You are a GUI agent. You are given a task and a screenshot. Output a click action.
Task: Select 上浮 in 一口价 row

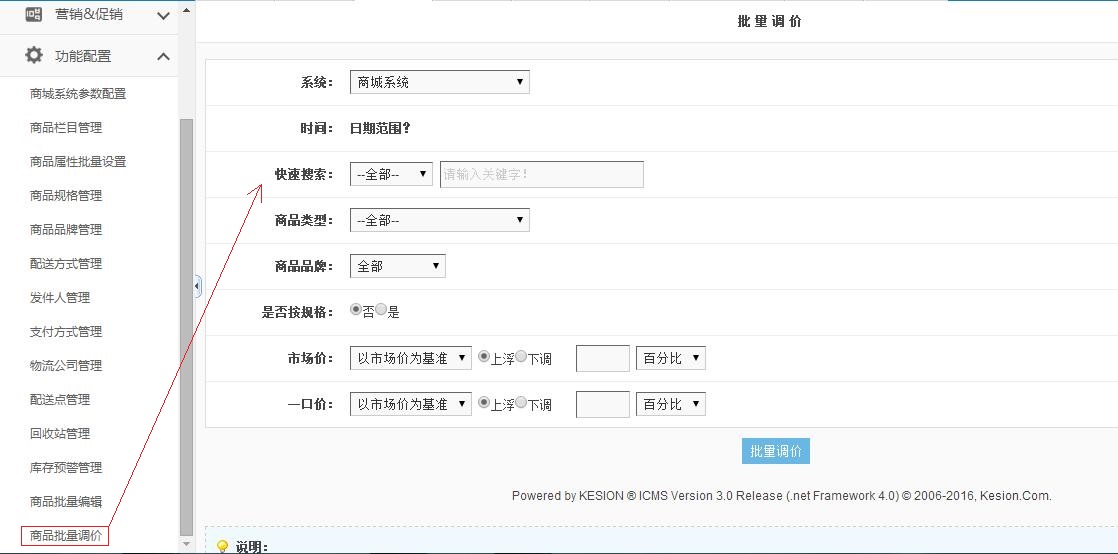484,403
